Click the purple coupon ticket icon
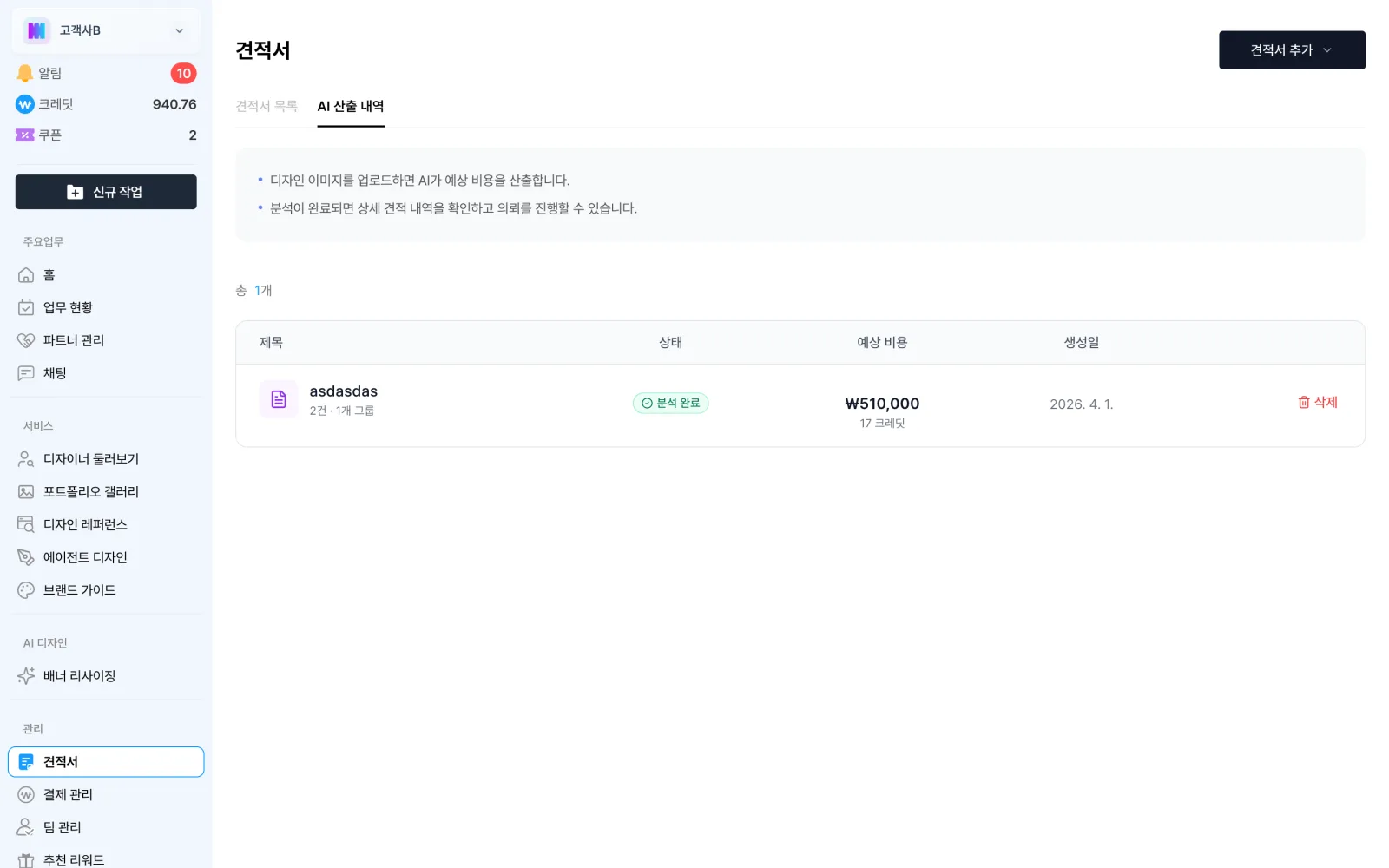 (x=25, y=135)
